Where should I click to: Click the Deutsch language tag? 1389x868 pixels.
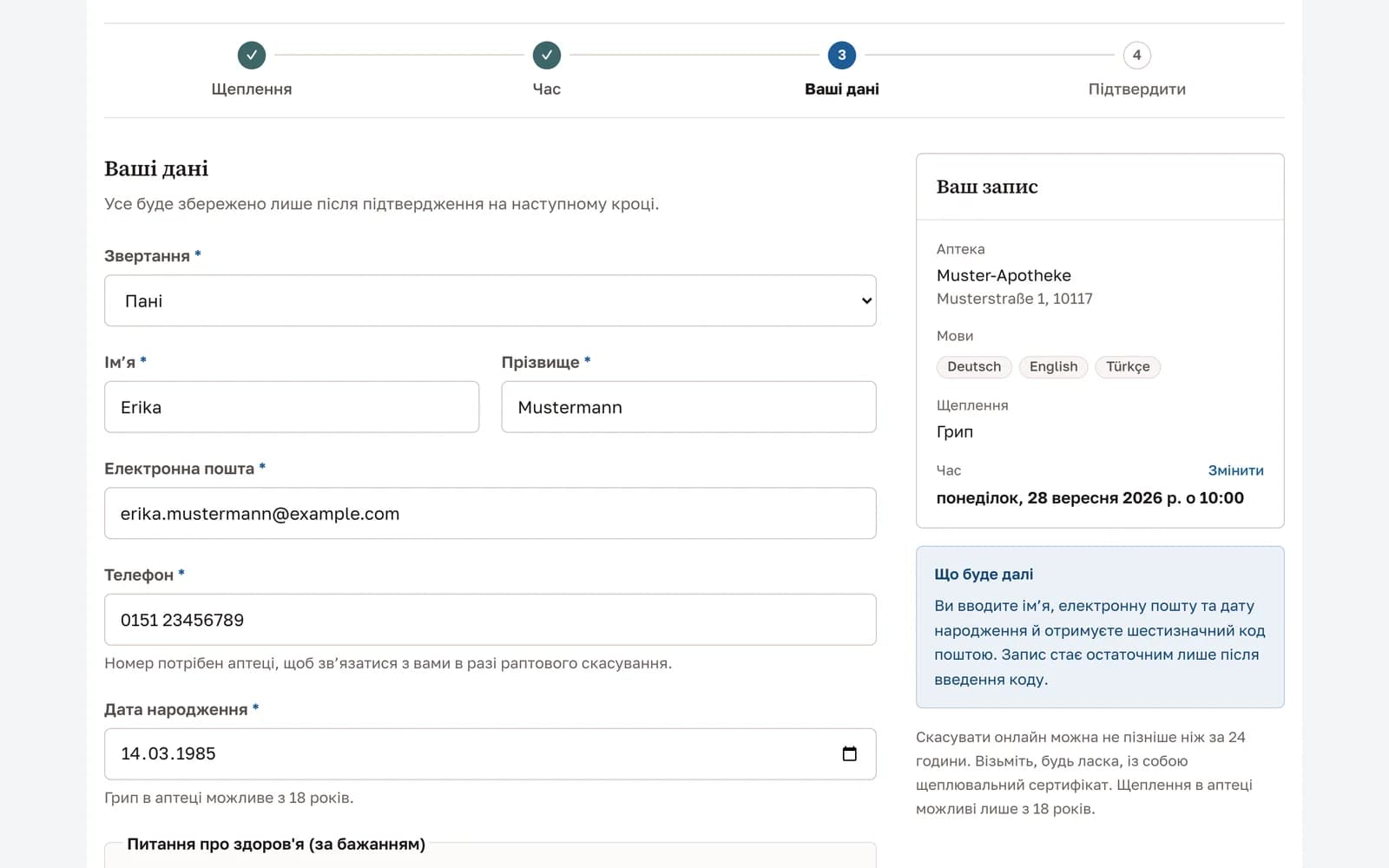pyautogui.click(x=974, y=366)
